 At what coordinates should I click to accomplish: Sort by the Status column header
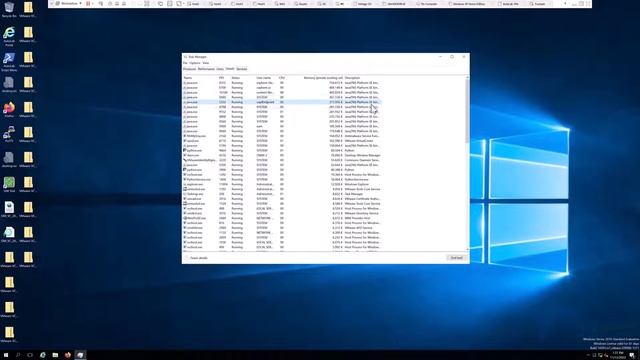coord(236,78)
